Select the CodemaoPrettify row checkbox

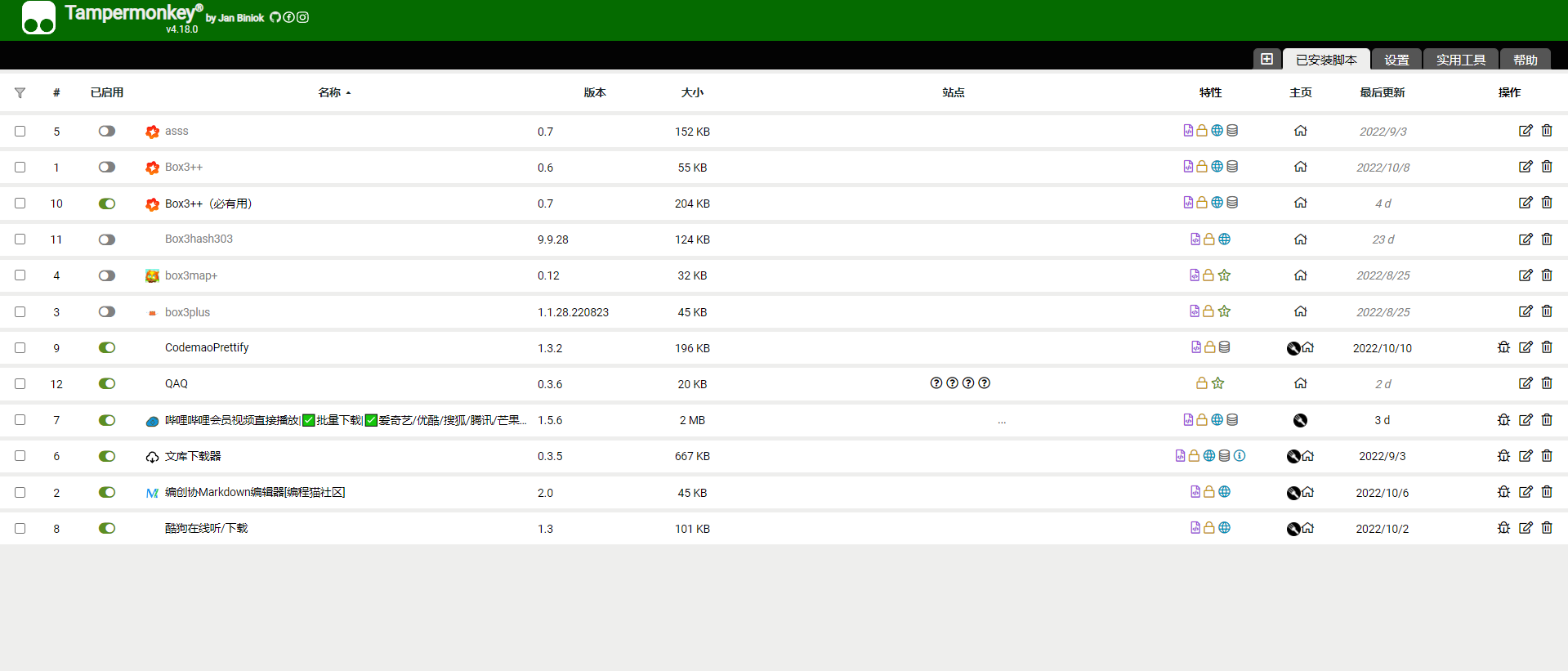point(20,348)
